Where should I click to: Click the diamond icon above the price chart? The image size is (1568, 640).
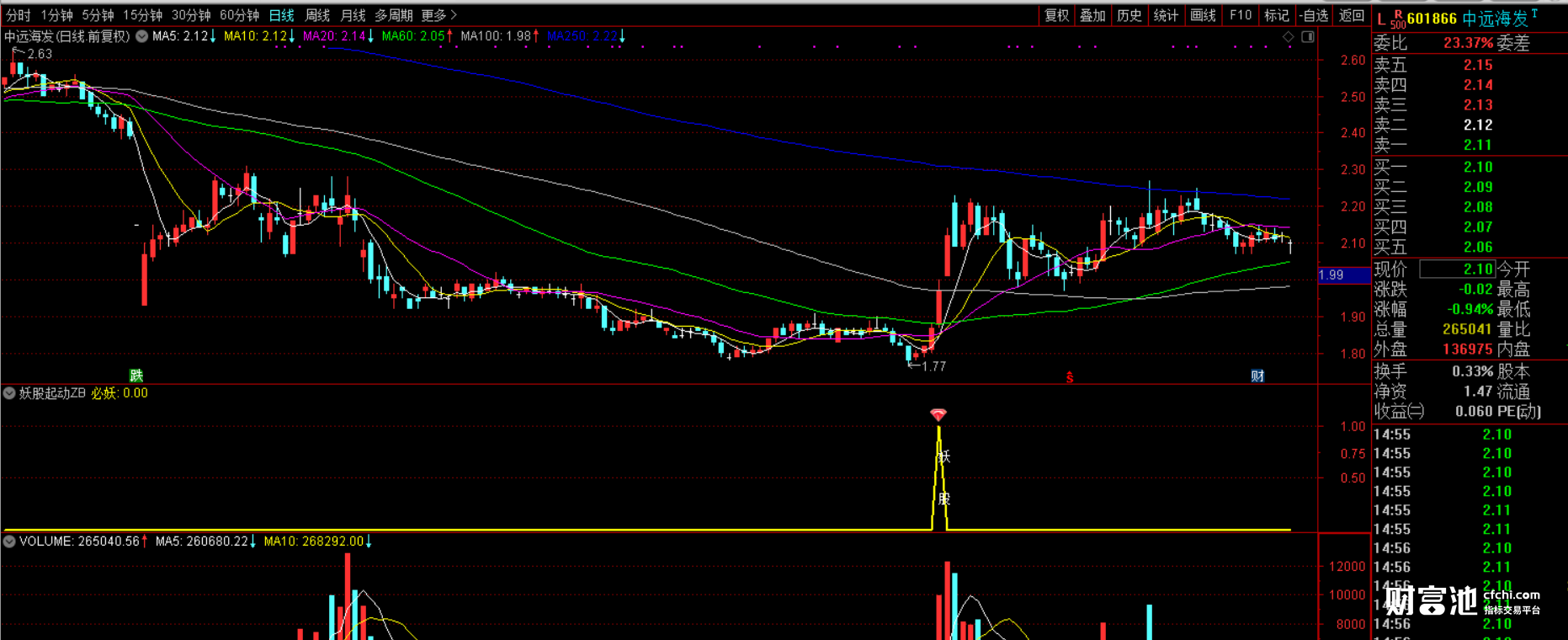[1288, 37]
